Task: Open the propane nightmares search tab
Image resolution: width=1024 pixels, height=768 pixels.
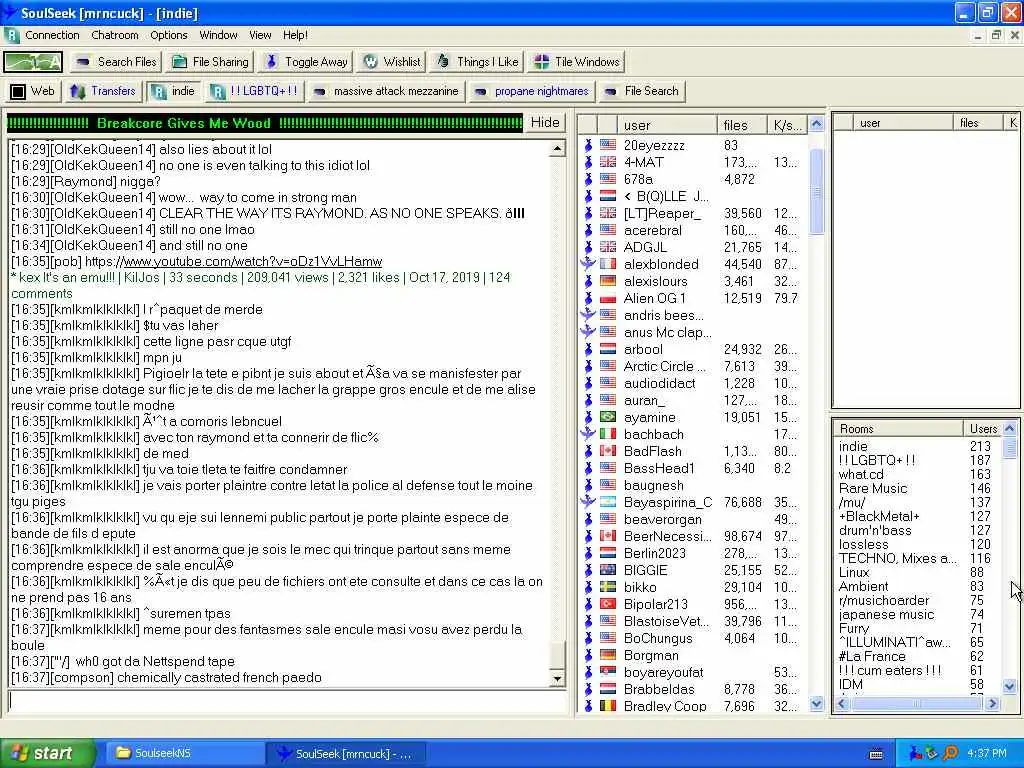Action: click(532, 91)
